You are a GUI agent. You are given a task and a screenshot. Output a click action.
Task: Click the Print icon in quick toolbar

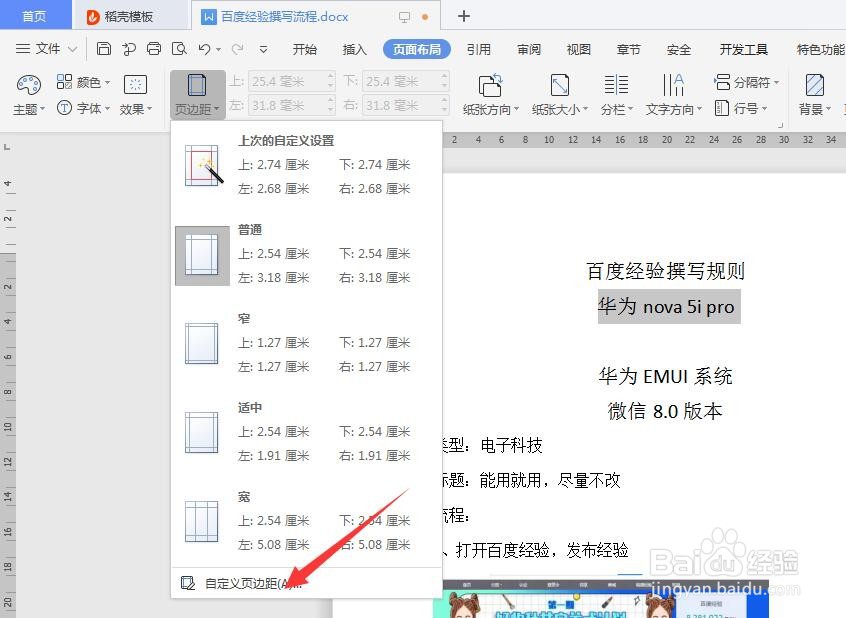click(x=154, y=49)
